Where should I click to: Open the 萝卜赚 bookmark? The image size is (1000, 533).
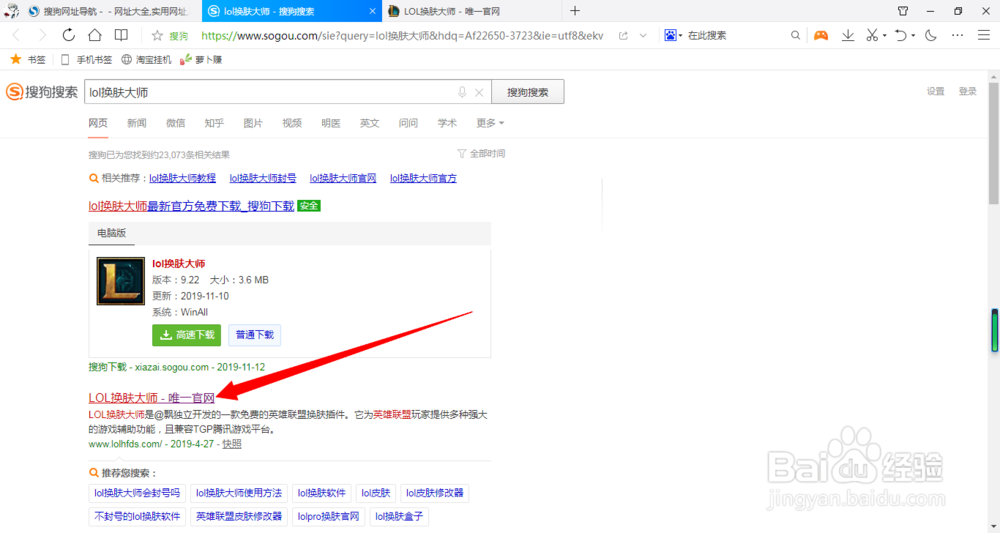tap(201, 59)
